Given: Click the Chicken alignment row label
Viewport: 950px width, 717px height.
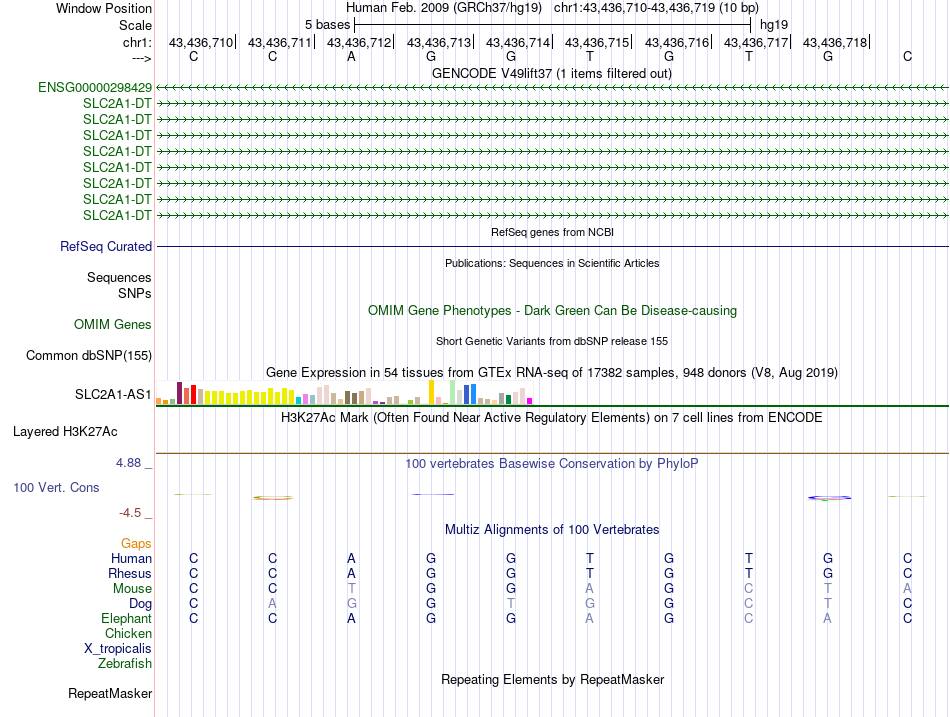Looking at the screenshot, I should (x=128, y=633).
